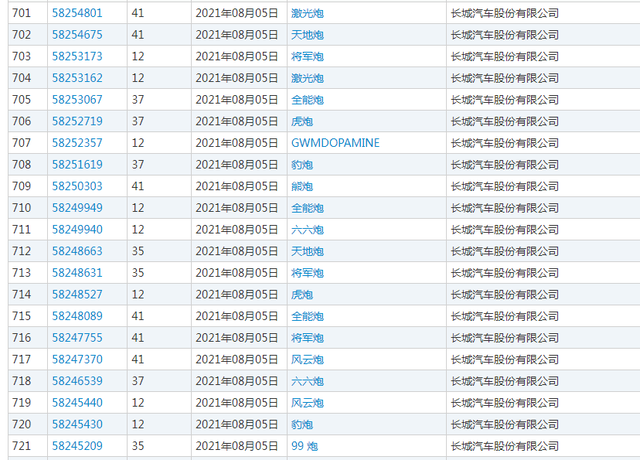Select applicant 长城汽车股份有限公司 in row 720
The width and height of the screenshot is (640, 460).
(504, 424)
